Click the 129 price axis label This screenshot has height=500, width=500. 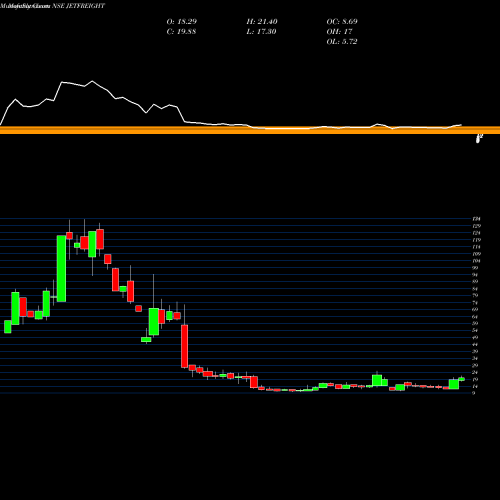point(476,226)
